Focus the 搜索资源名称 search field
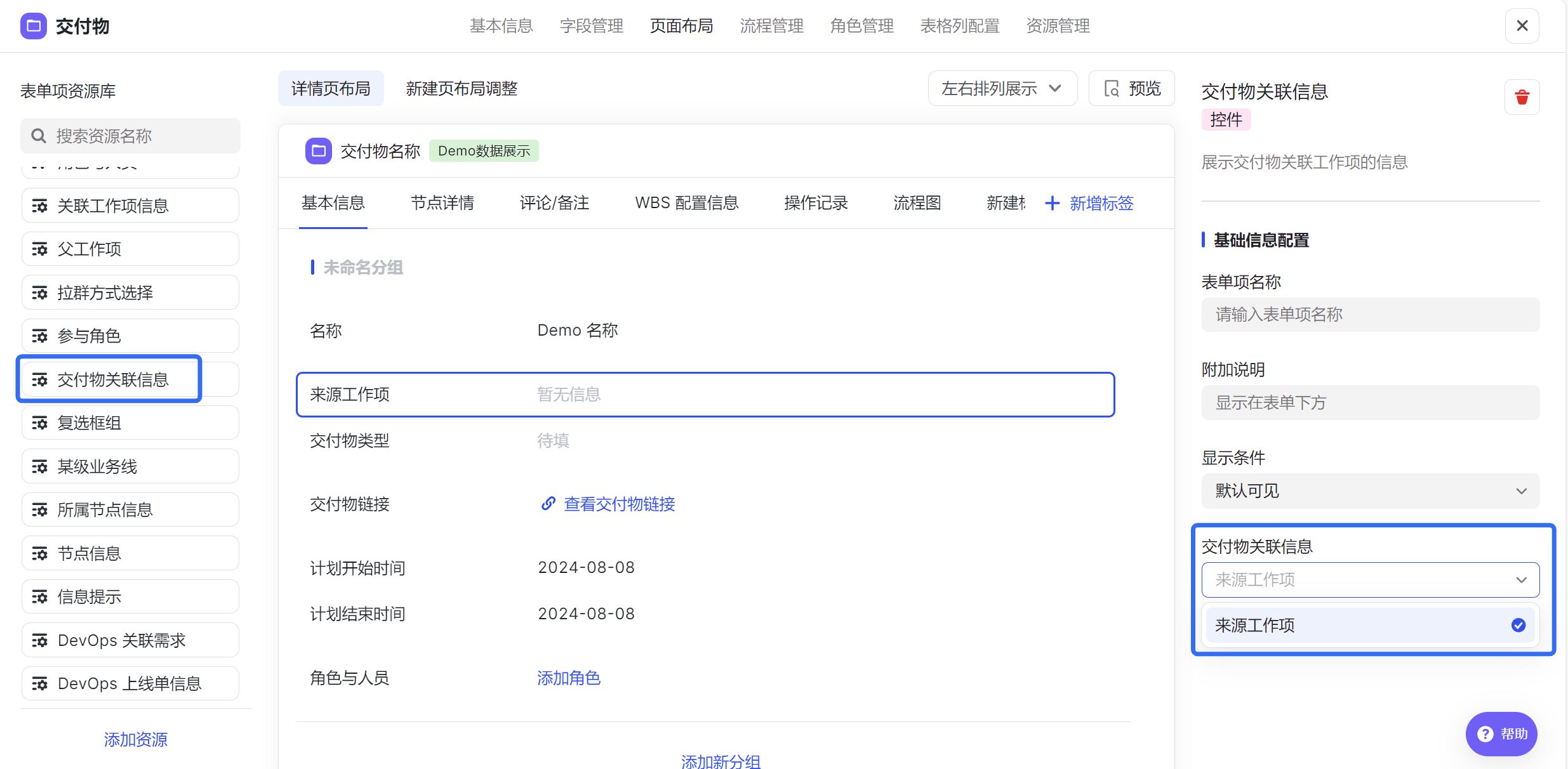1568x769 pixels. pos(130,136)
